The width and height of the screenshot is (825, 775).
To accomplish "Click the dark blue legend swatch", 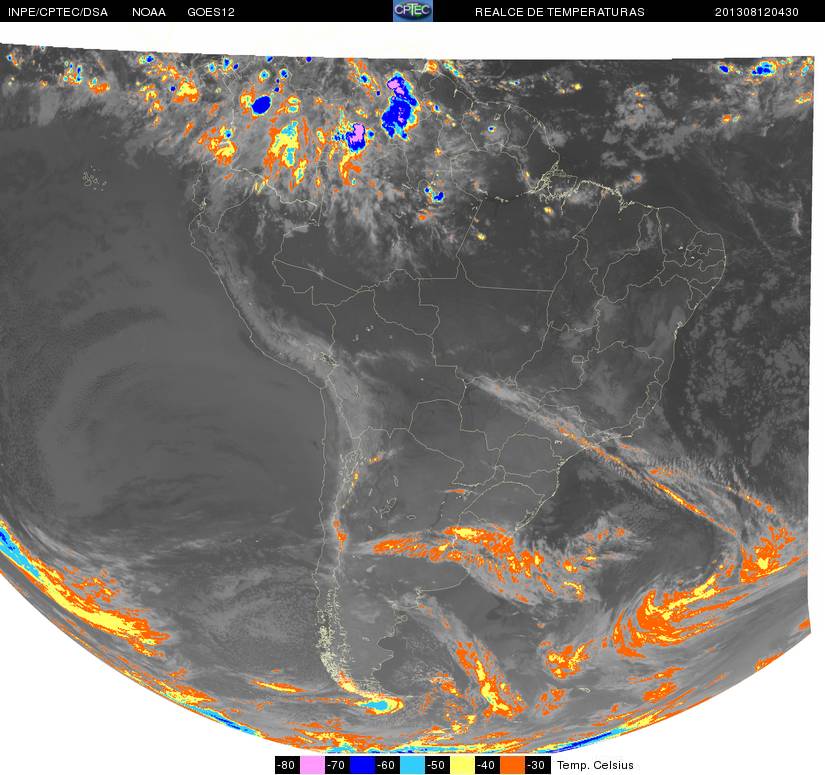I will point(362,765).
